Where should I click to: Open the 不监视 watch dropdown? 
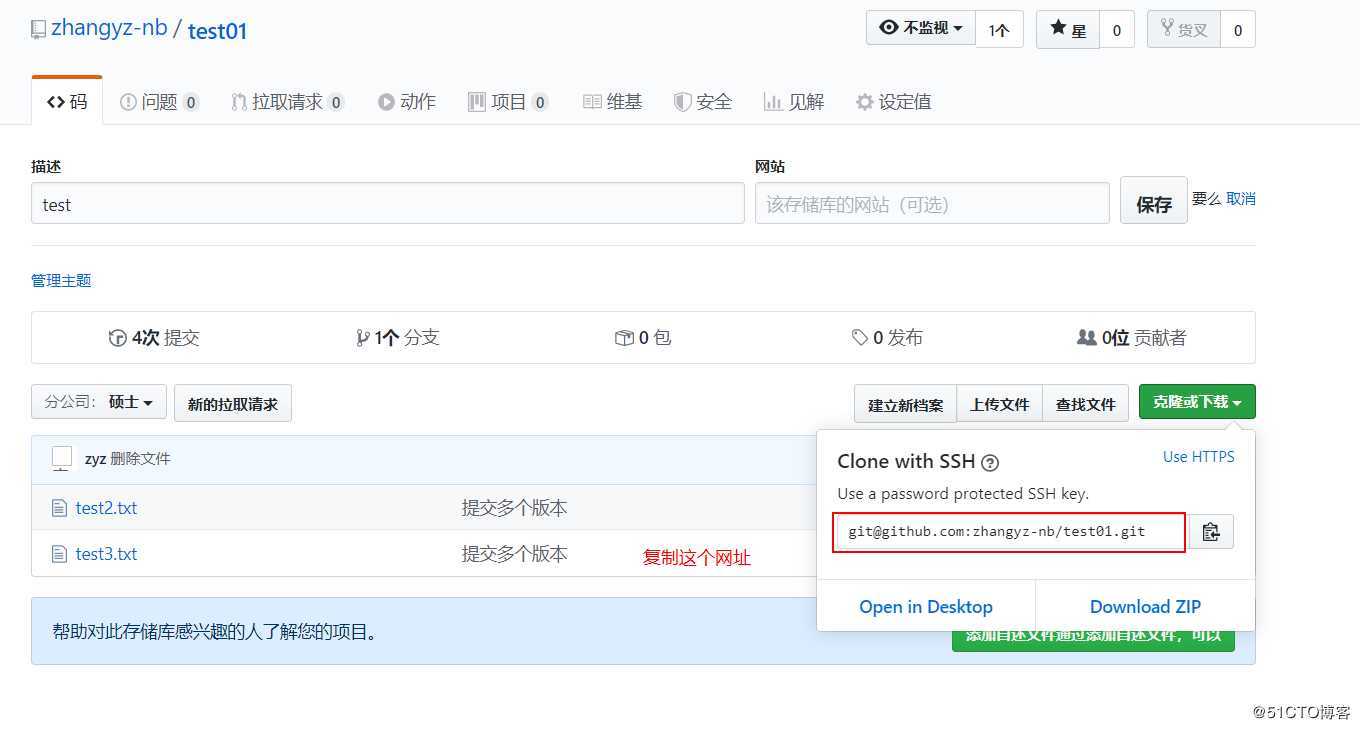pyautogui.click(x=920, y=28)
